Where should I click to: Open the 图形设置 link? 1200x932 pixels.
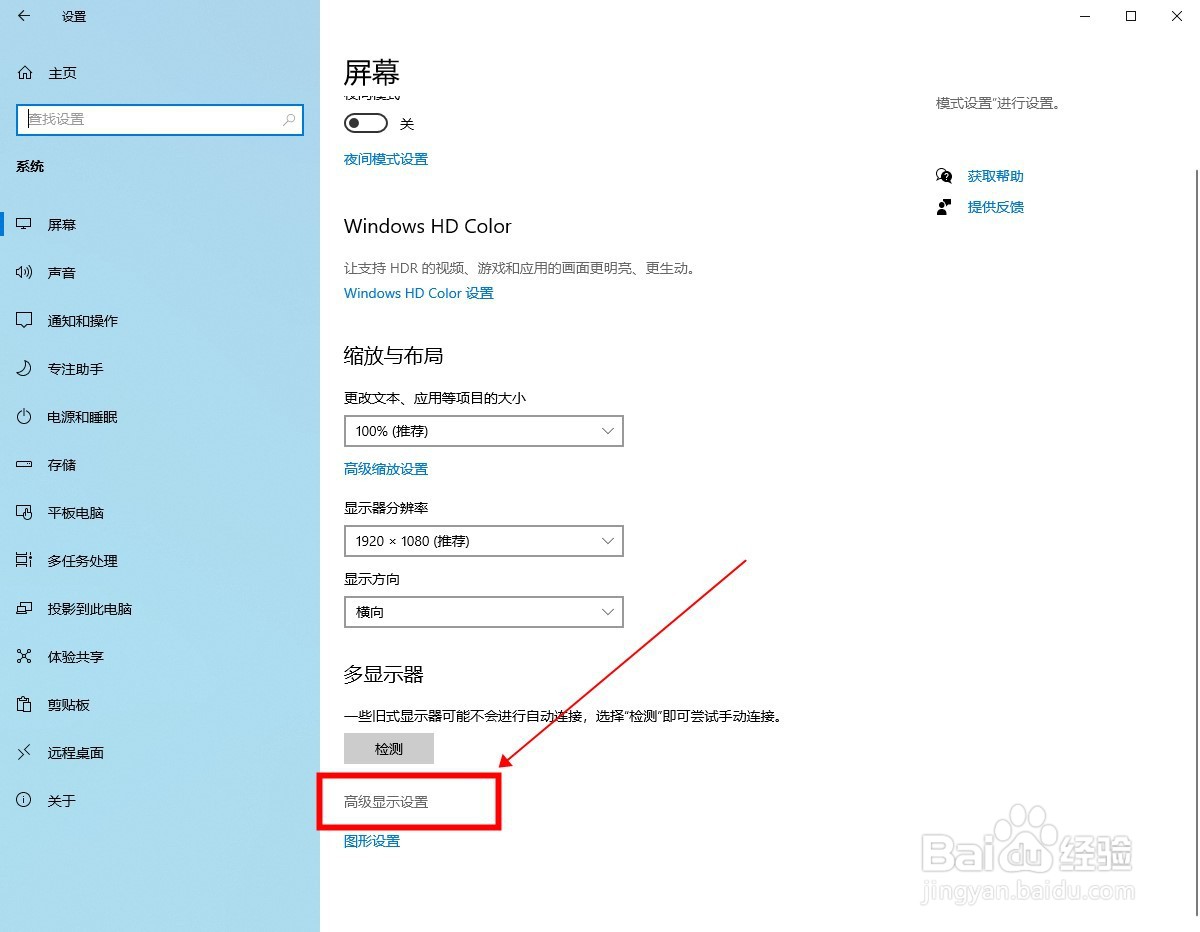pos(372,841)
